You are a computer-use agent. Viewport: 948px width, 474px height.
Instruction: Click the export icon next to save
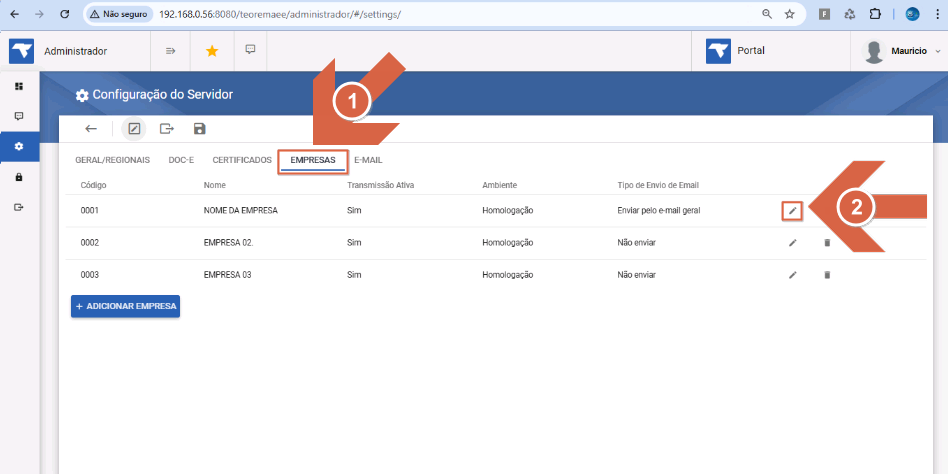point(166,128)
